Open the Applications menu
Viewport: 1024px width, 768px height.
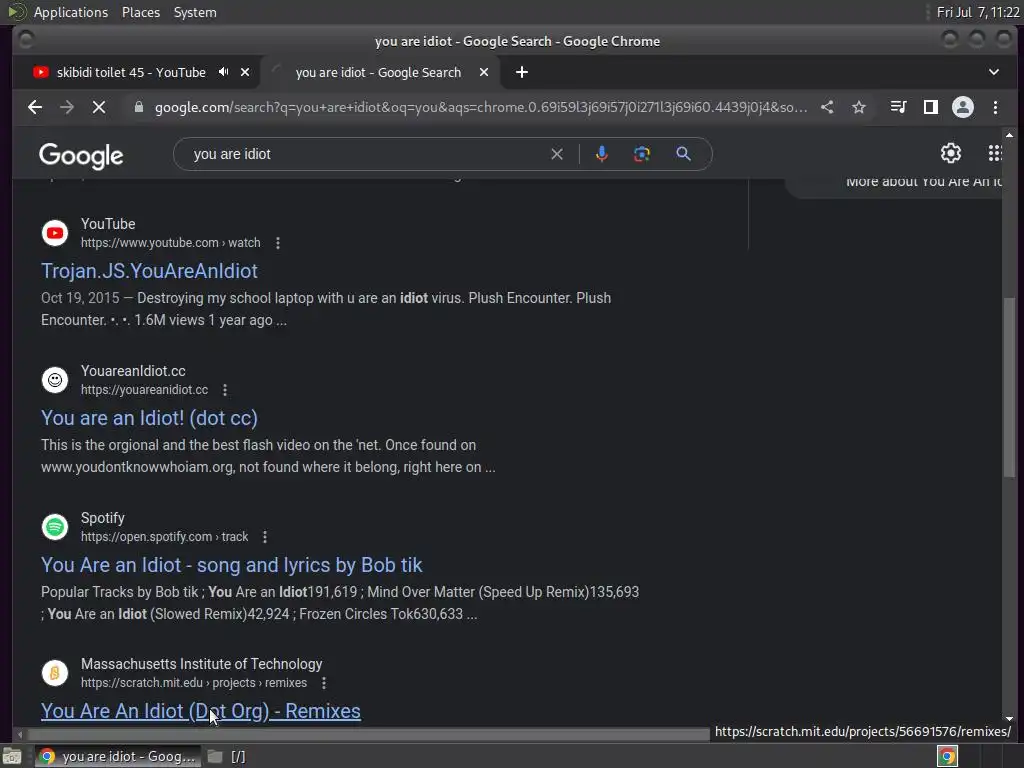pos(71,12)
